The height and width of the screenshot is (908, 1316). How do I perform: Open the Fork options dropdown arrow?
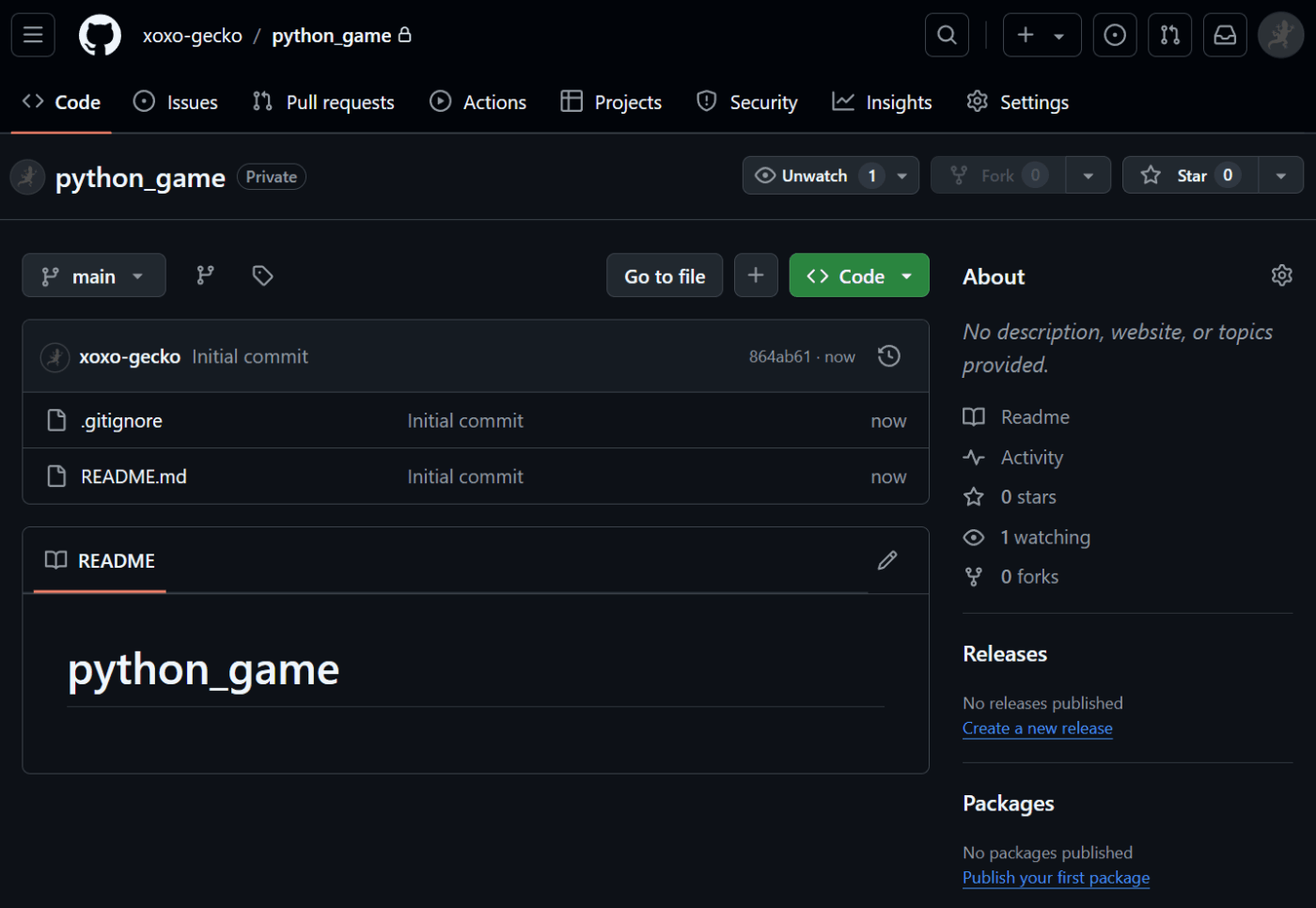1089,176
